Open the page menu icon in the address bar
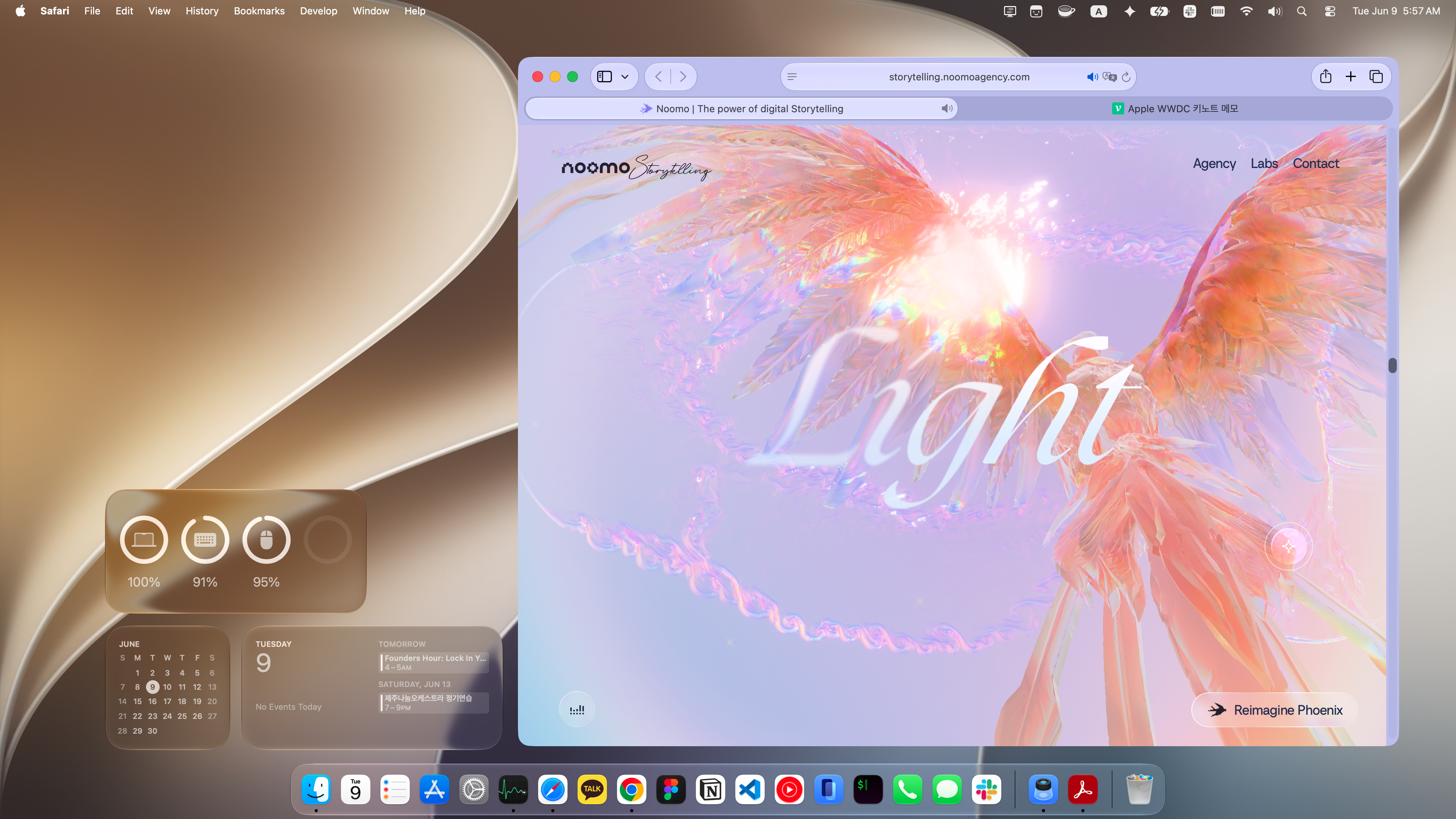Image resolution: width=1456 pixels, height=819 pixels. pos(792,77)
